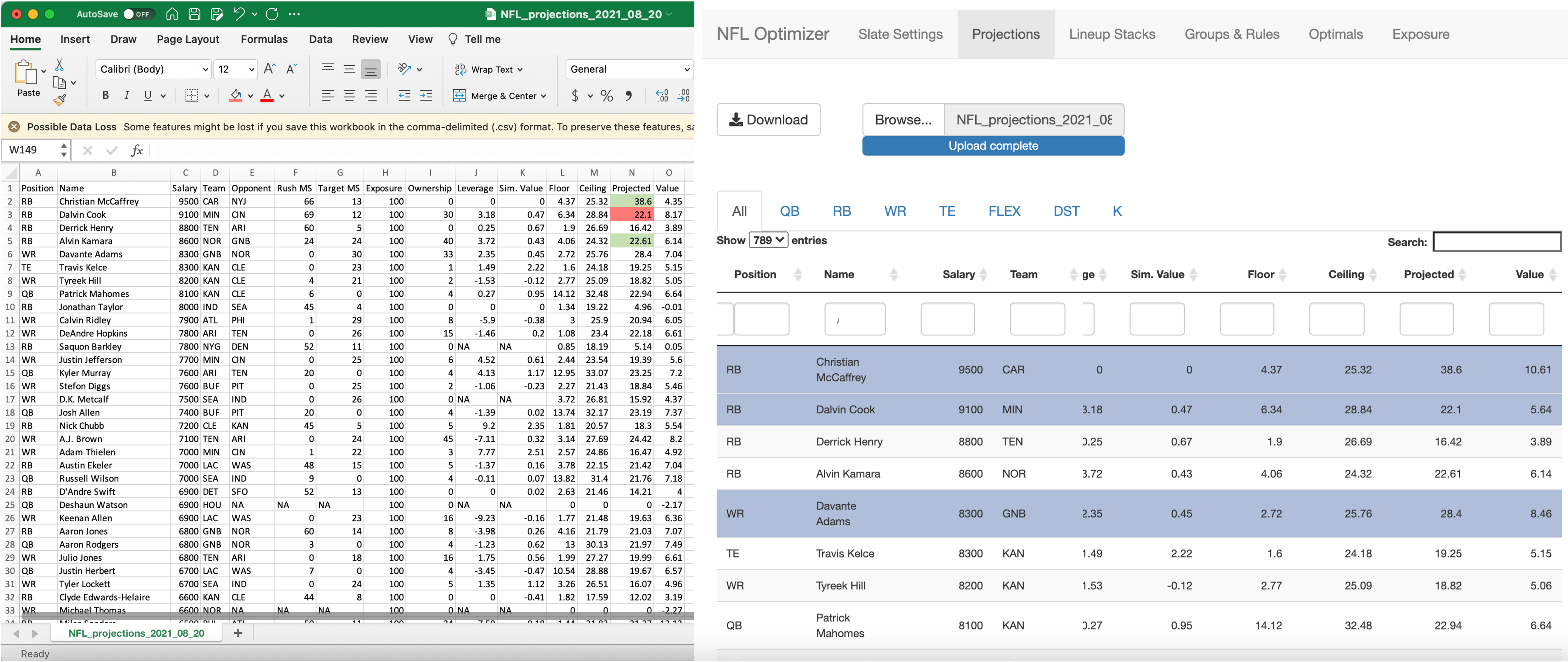Click the Download button
This screenshot has height=662, width=1568.
[768, 119]
